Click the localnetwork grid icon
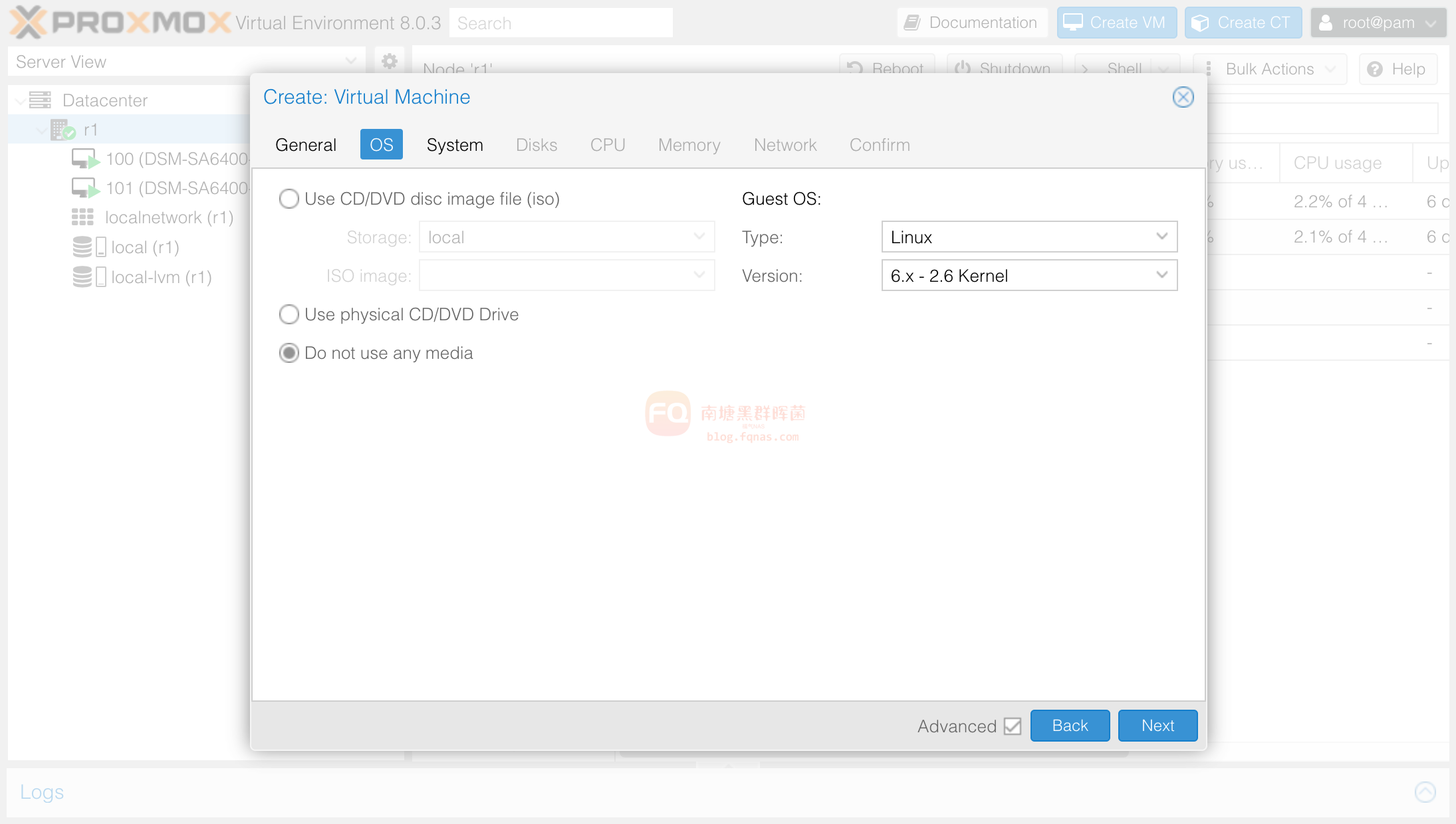 coord(82,217)
